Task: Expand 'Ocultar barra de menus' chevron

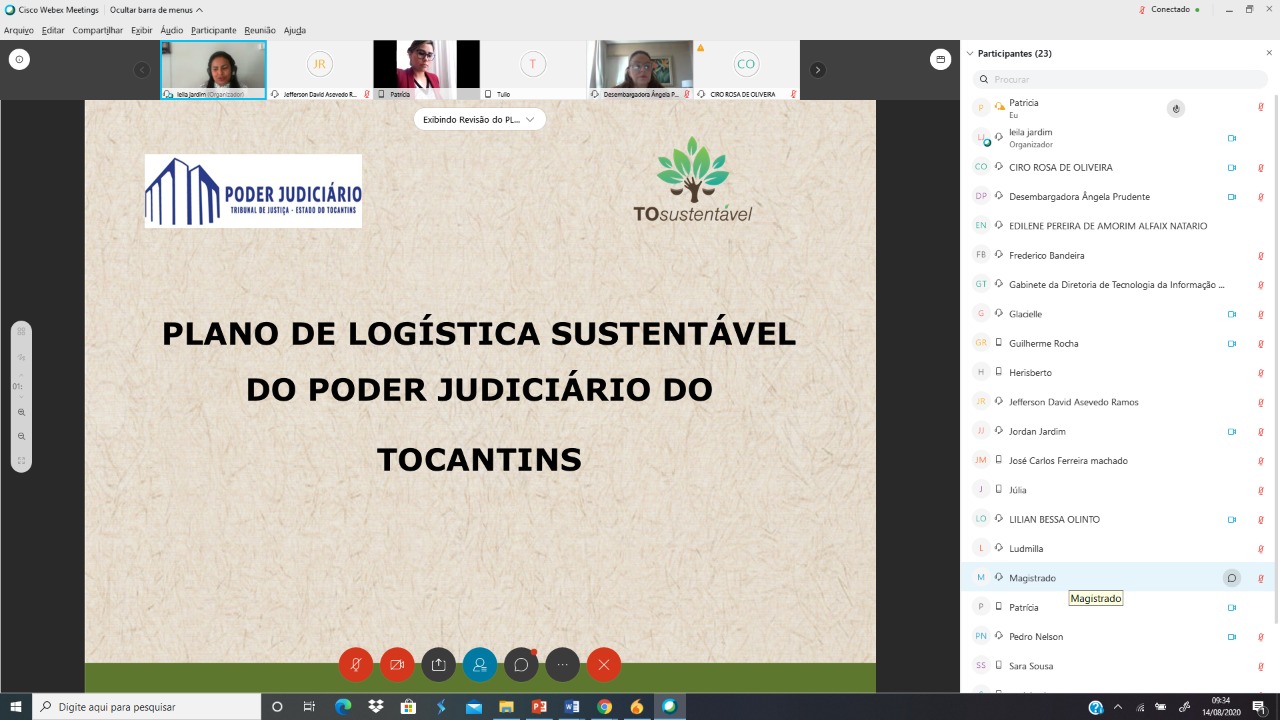Action: 199,10
